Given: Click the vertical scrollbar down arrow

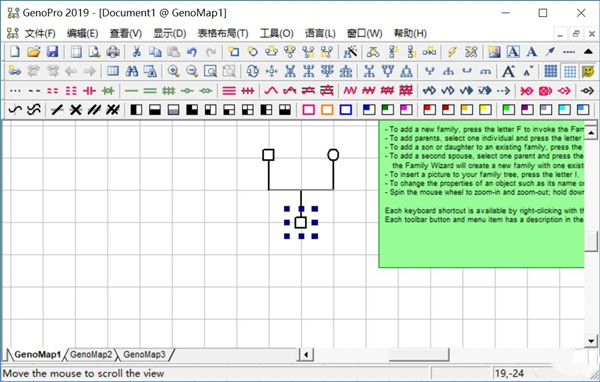Looking at the screenshot, I should coord(591,341).
